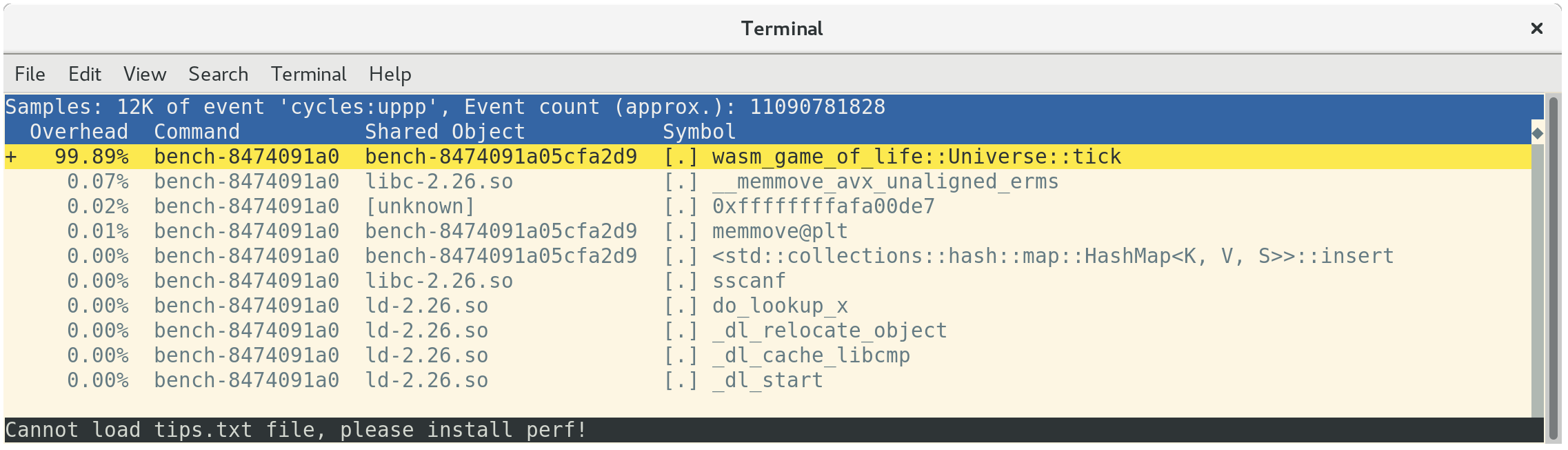The height and width of the screenshot is (450, 1568).
Task: Open the View menu
Action: tap(145, 74)
